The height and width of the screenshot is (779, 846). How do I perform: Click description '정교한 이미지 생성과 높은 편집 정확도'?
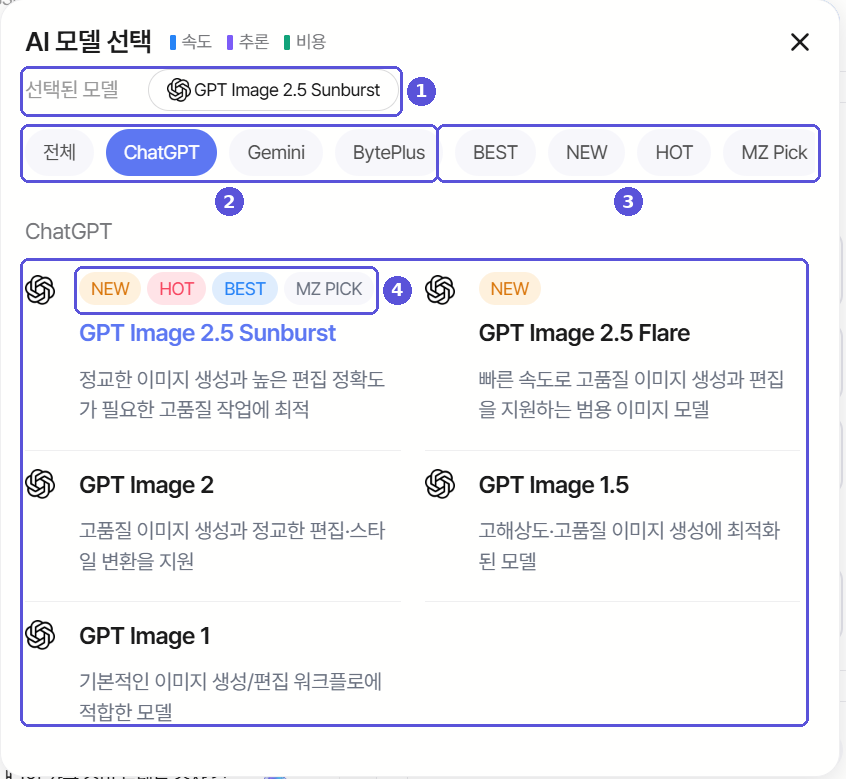[x=232, y=379]
